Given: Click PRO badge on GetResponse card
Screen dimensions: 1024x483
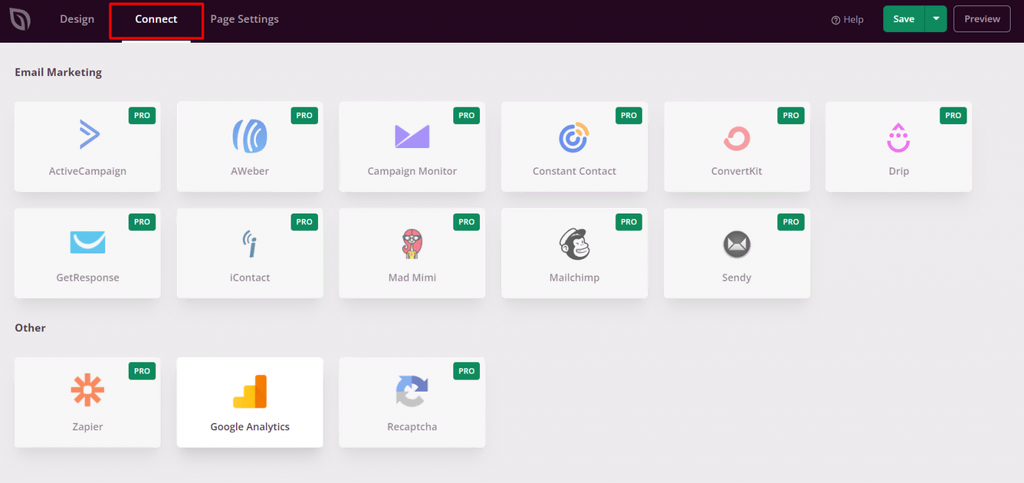Looking at the screenshot, I should (142, 222).
